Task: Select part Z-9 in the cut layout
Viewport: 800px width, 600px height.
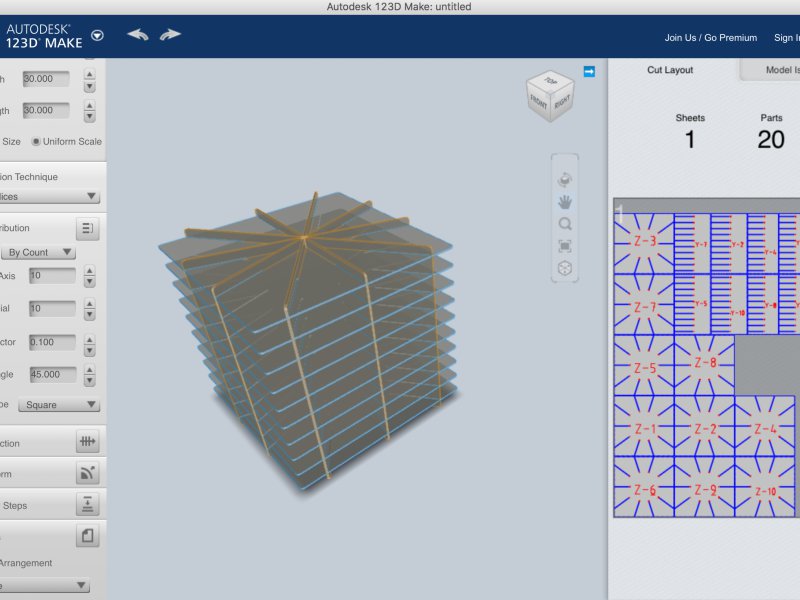Action: click(705, 487)
